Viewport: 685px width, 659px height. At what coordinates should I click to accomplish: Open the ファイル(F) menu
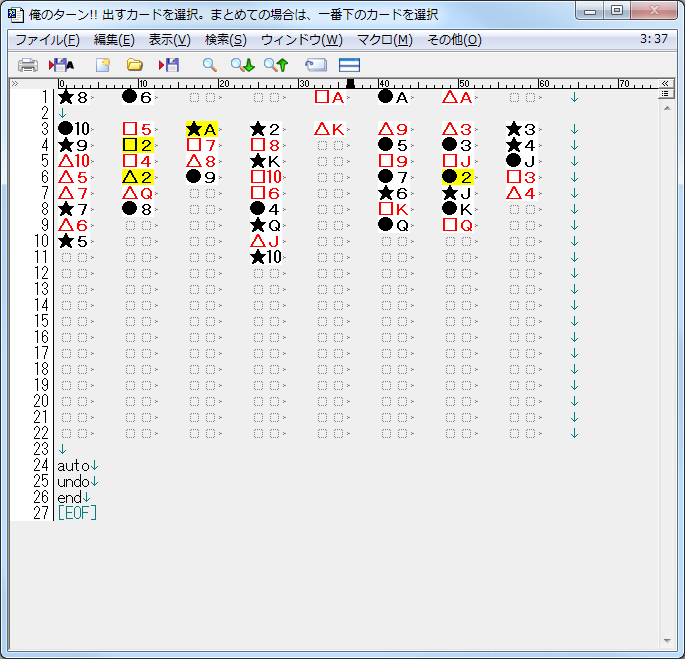tap(47, 40)
